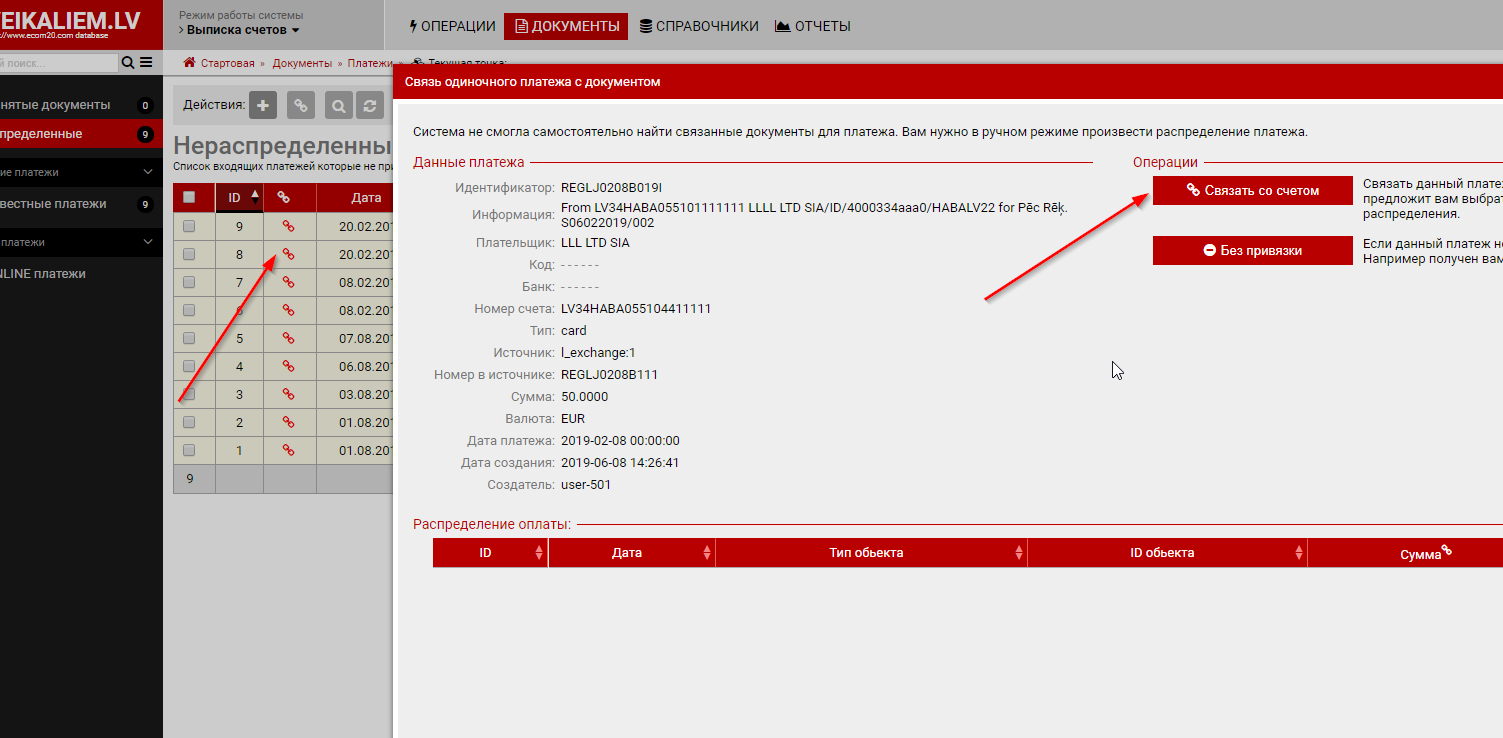The height and width of the screenshot is (738, 1503).
Task: Click the search magnifier icon in sidebar
Action: click(128, 63)
